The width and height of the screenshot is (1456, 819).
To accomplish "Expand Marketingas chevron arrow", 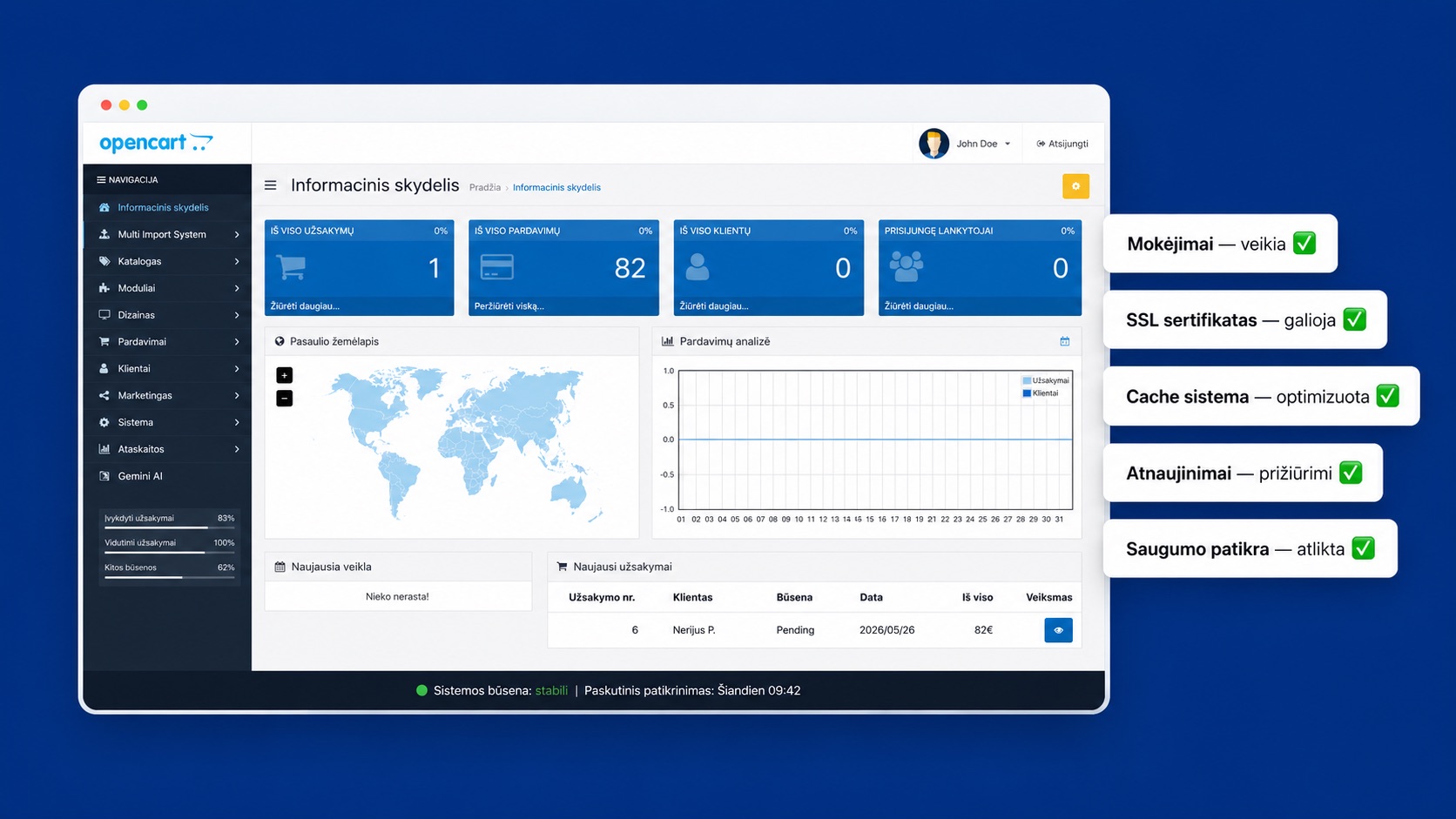I will click(237, 396).
